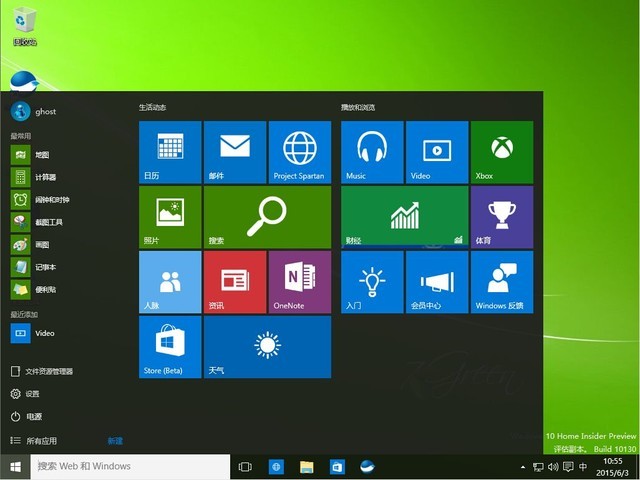The height and width of the screenshot is (480, 640).
Task: Expand 所有应用 (All apps) list
Action: pos(41,441)
